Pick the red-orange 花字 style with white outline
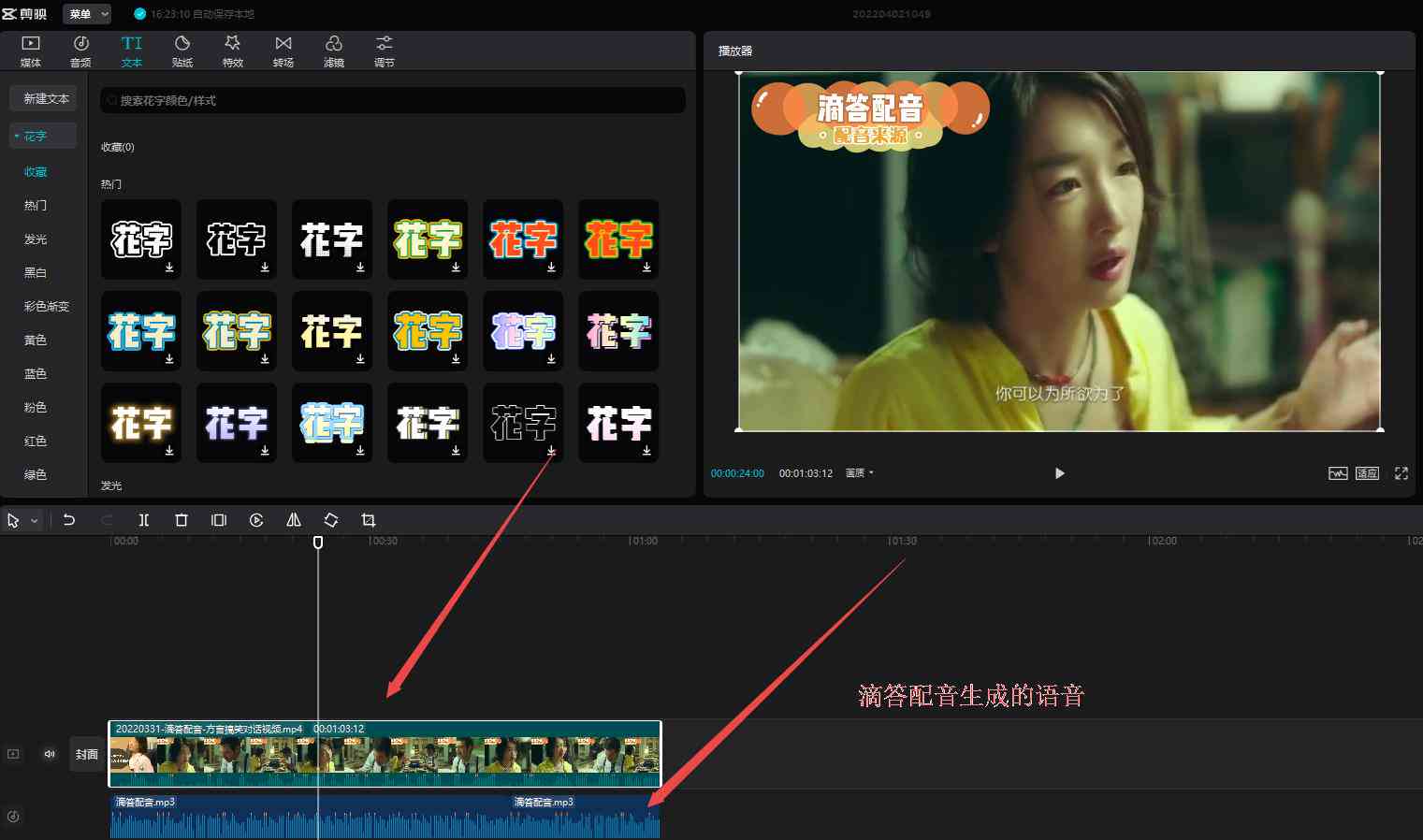The width and height of the screenshot is (1423, 840). click(523, 239)
